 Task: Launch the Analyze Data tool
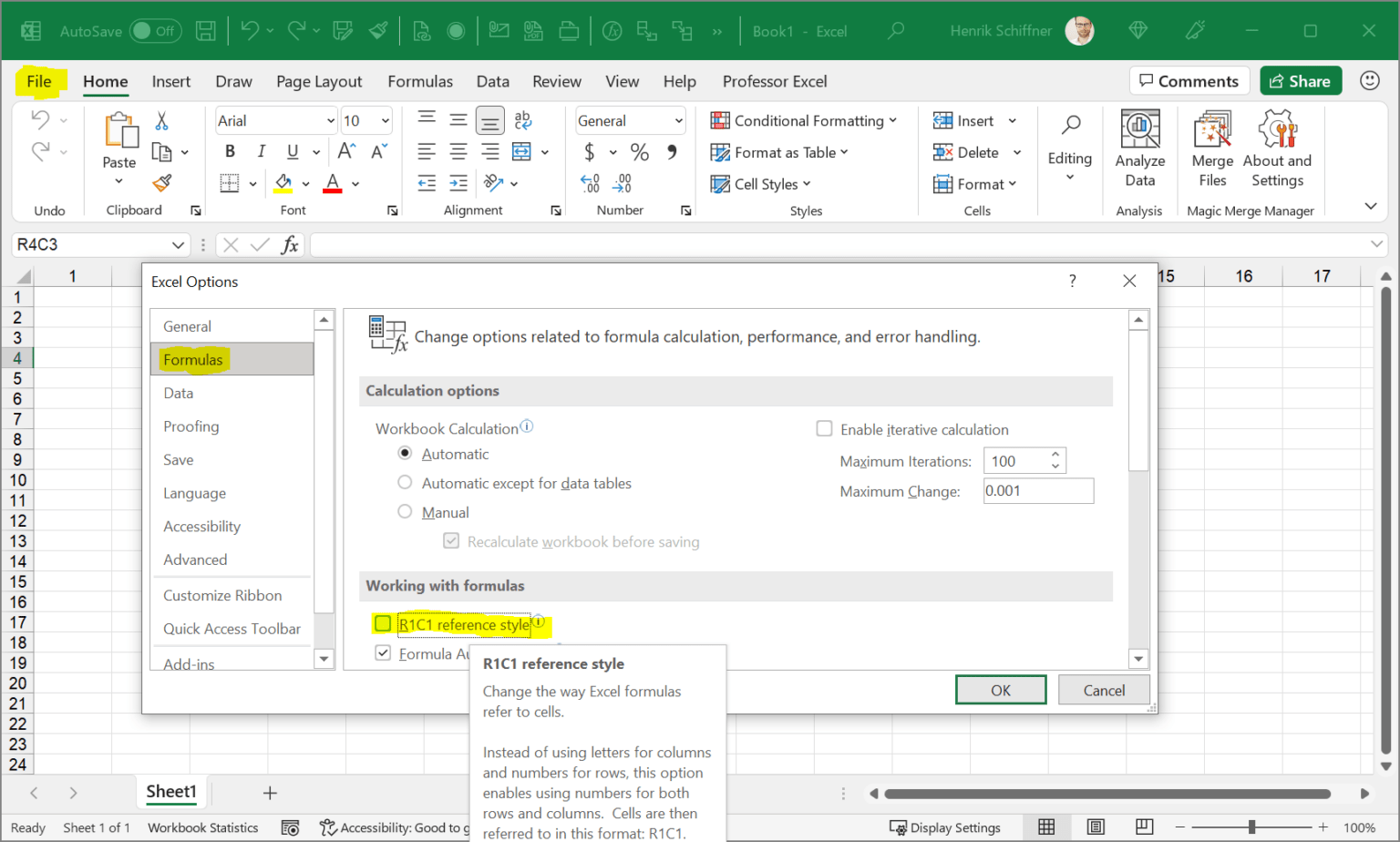point(1140,146)
